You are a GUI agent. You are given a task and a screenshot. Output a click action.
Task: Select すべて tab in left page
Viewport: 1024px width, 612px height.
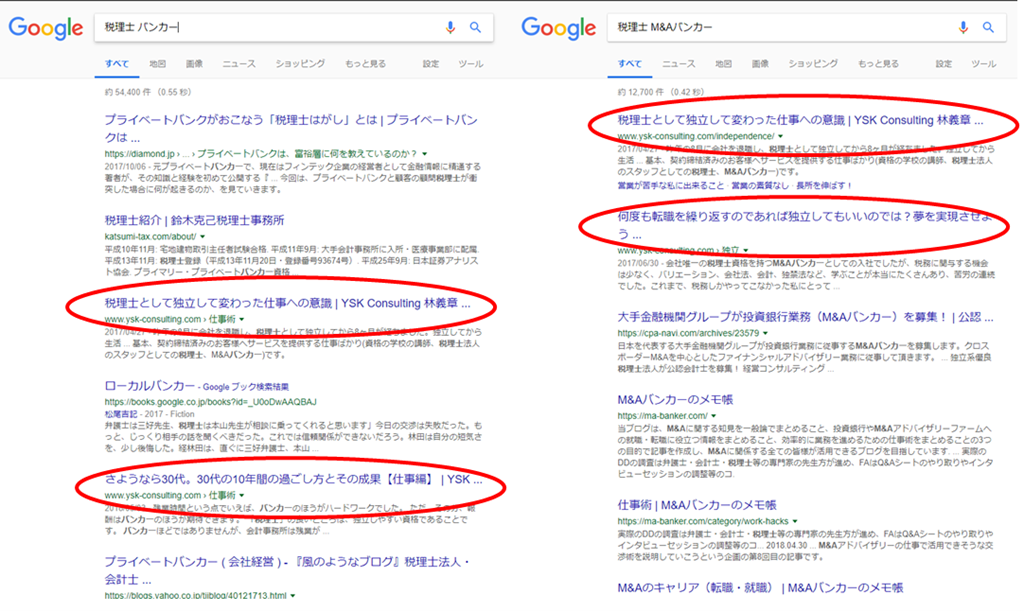116,63
